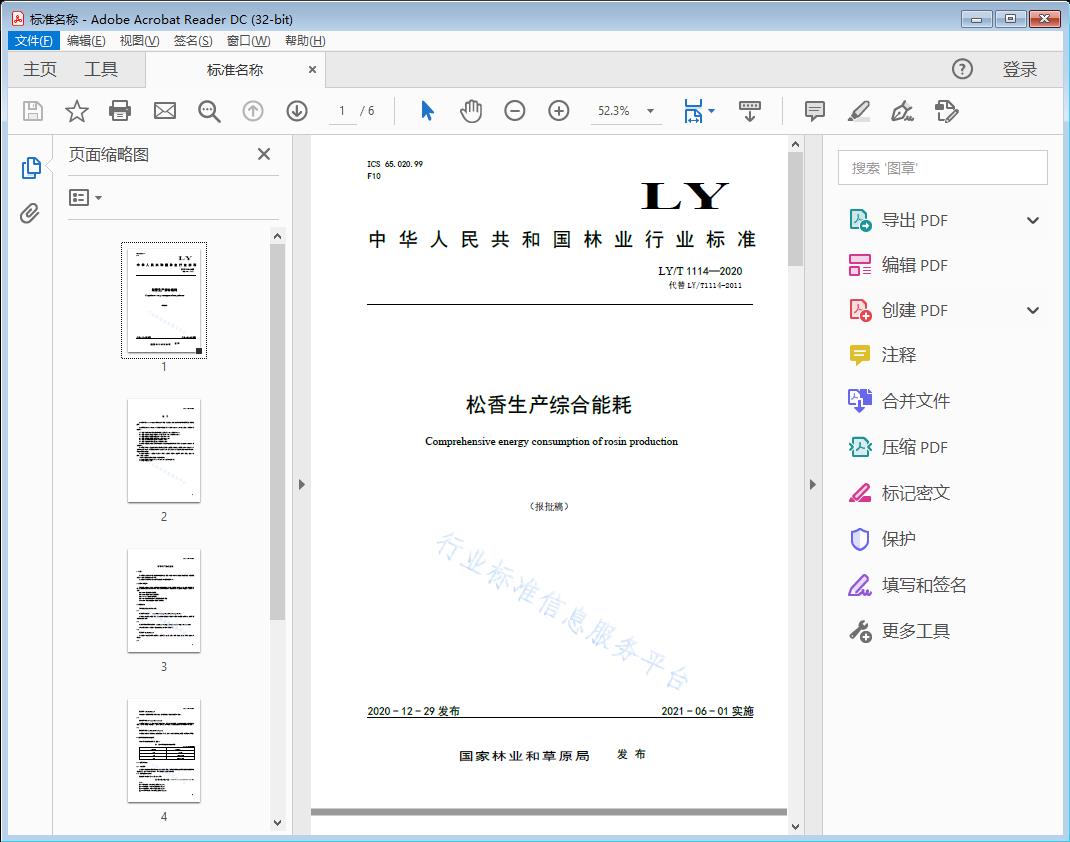Viewport: 1070px width, 842px height.
Task: Select the arrow selection tool
Action: [x=425, y=111]
